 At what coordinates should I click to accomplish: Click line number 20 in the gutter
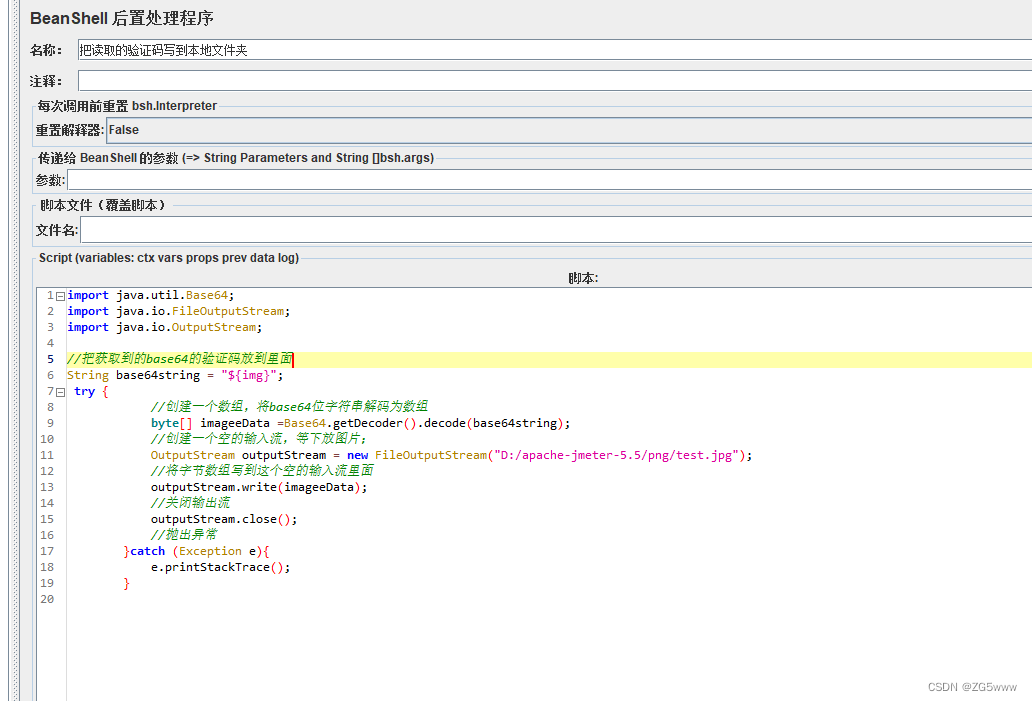point(48,599)
